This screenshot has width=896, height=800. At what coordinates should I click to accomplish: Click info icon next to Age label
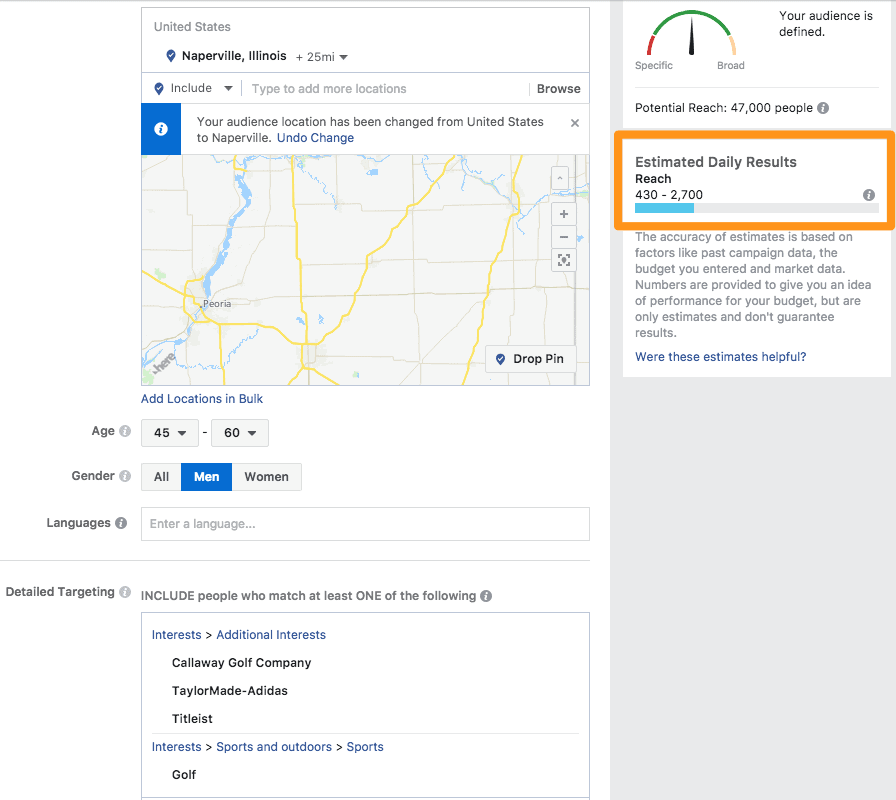pos(125,431)
